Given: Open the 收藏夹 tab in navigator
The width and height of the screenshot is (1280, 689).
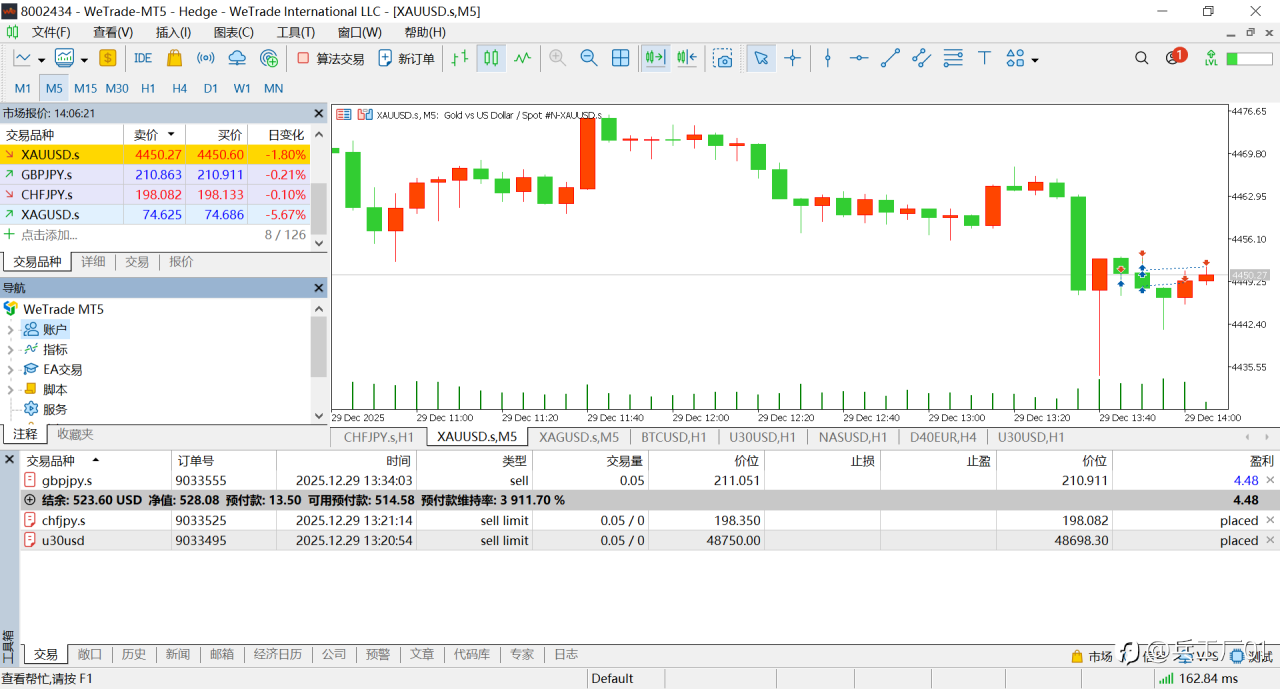Looking at the screenshot, I should point(75,434).
